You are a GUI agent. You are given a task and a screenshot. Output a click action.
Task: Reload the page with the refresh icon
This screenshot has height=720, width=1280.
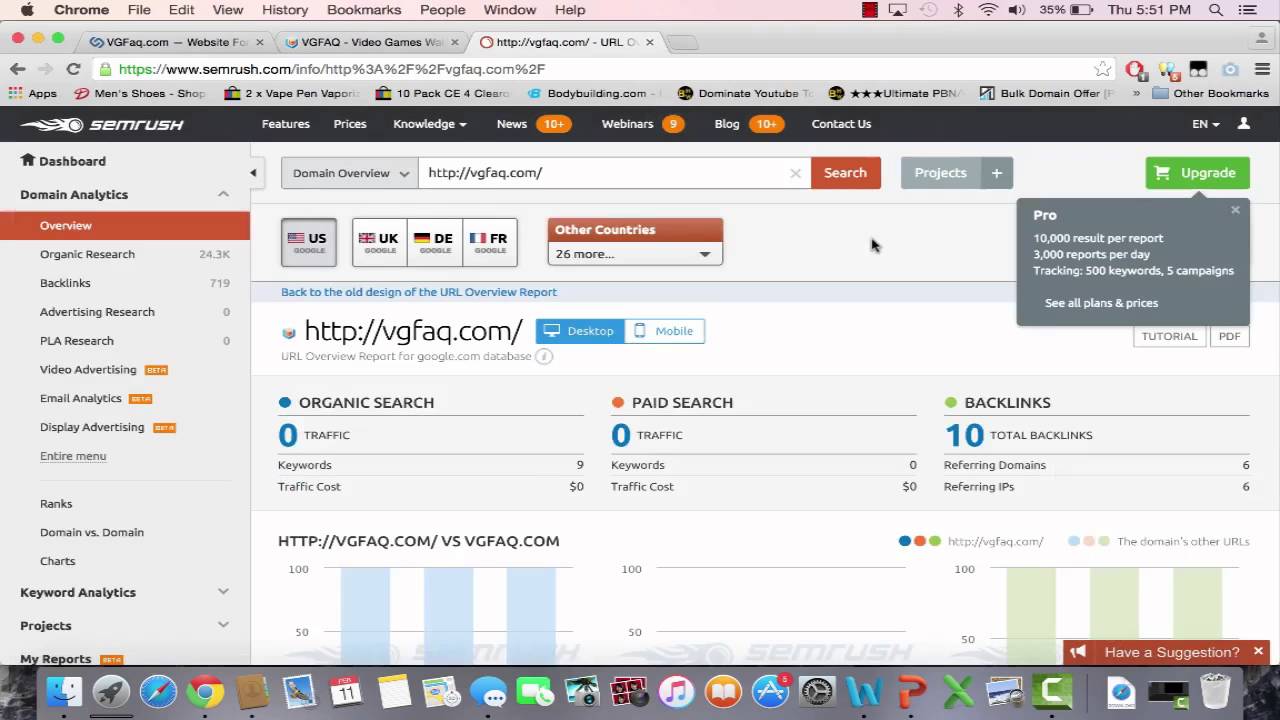[x=73, y=69]
